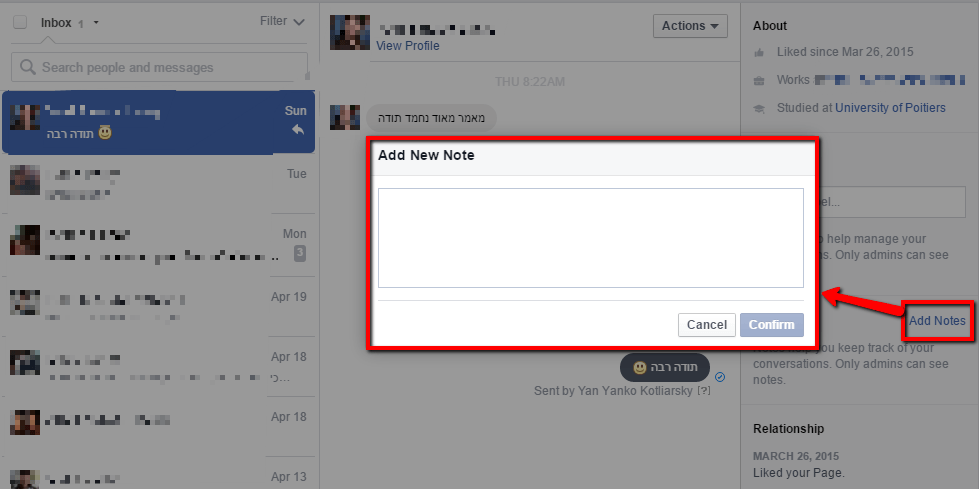
Task: Open the Actions dropdown menu
Action: (x=690, y=26)
